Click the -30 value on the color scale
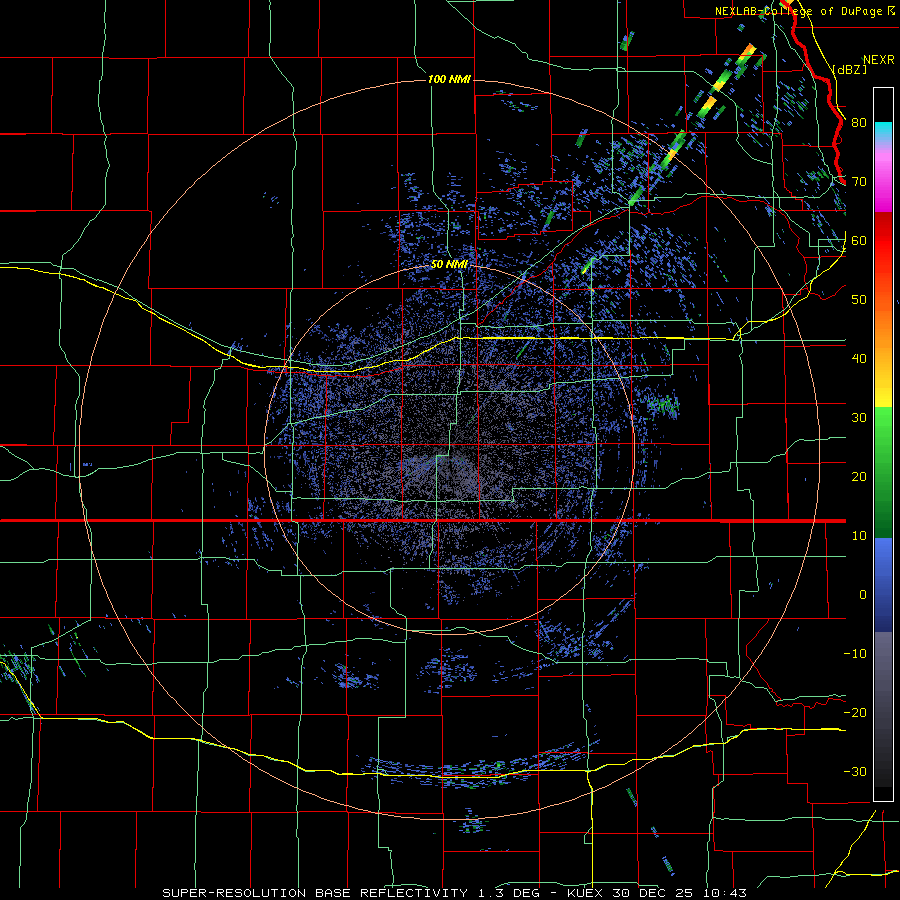This screenshot has height=900, width=900. pyautogui.click(x=855, y=771)
